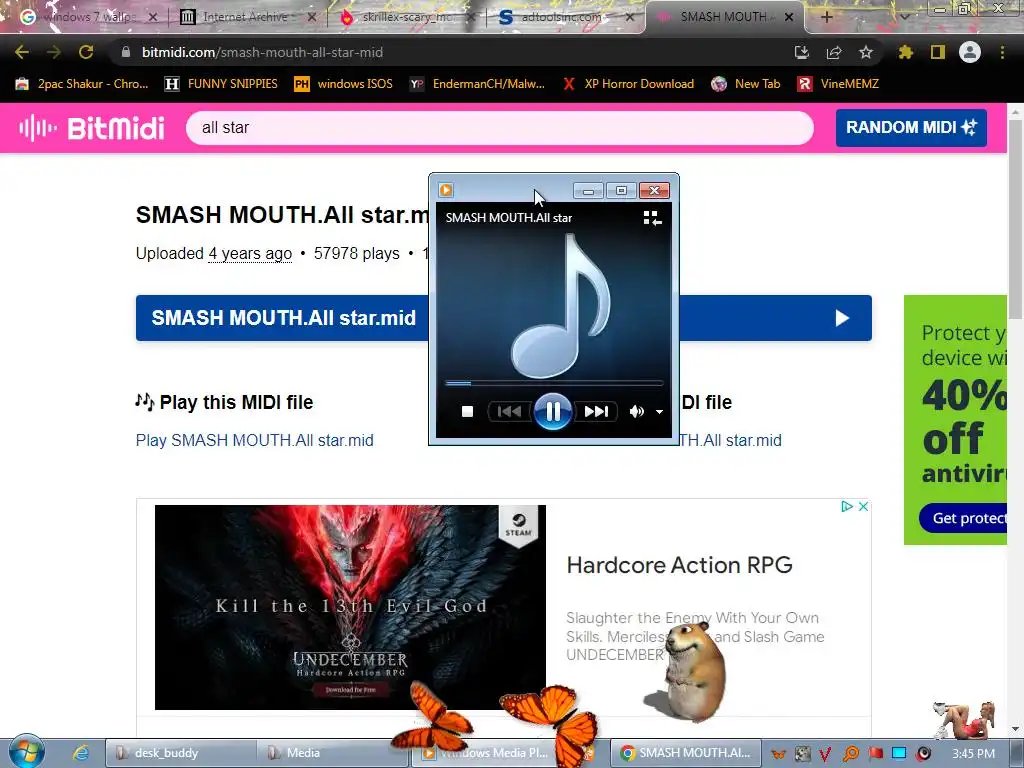The image size is (1024, 768).
Task: Click the Media Player title bar icon
Action: point(446,190)
